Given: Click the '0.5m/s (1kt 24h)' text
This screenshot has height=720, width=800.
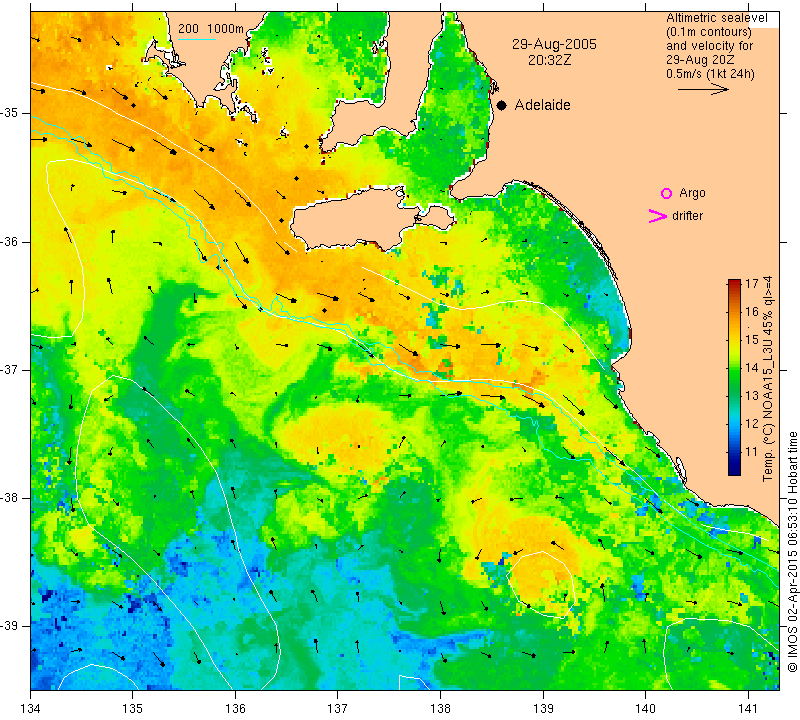Looking at the screenshot, I should [710, 73].
